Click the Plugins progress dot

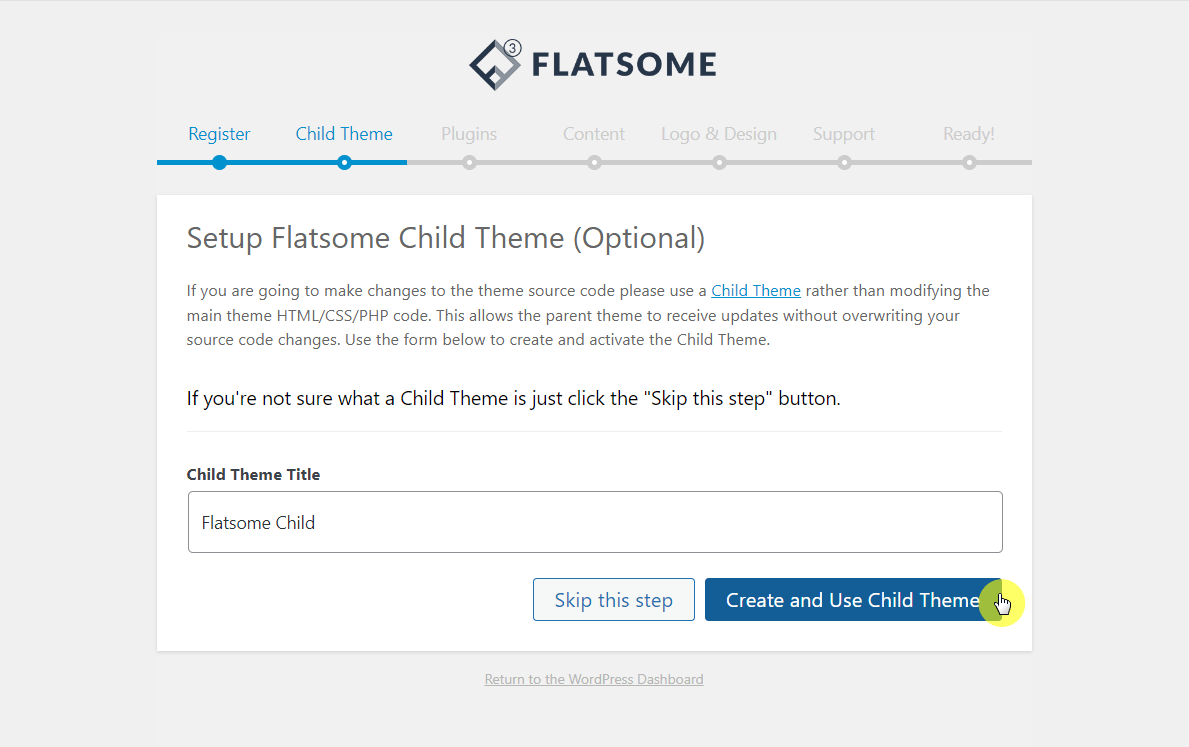pos(469,162)
